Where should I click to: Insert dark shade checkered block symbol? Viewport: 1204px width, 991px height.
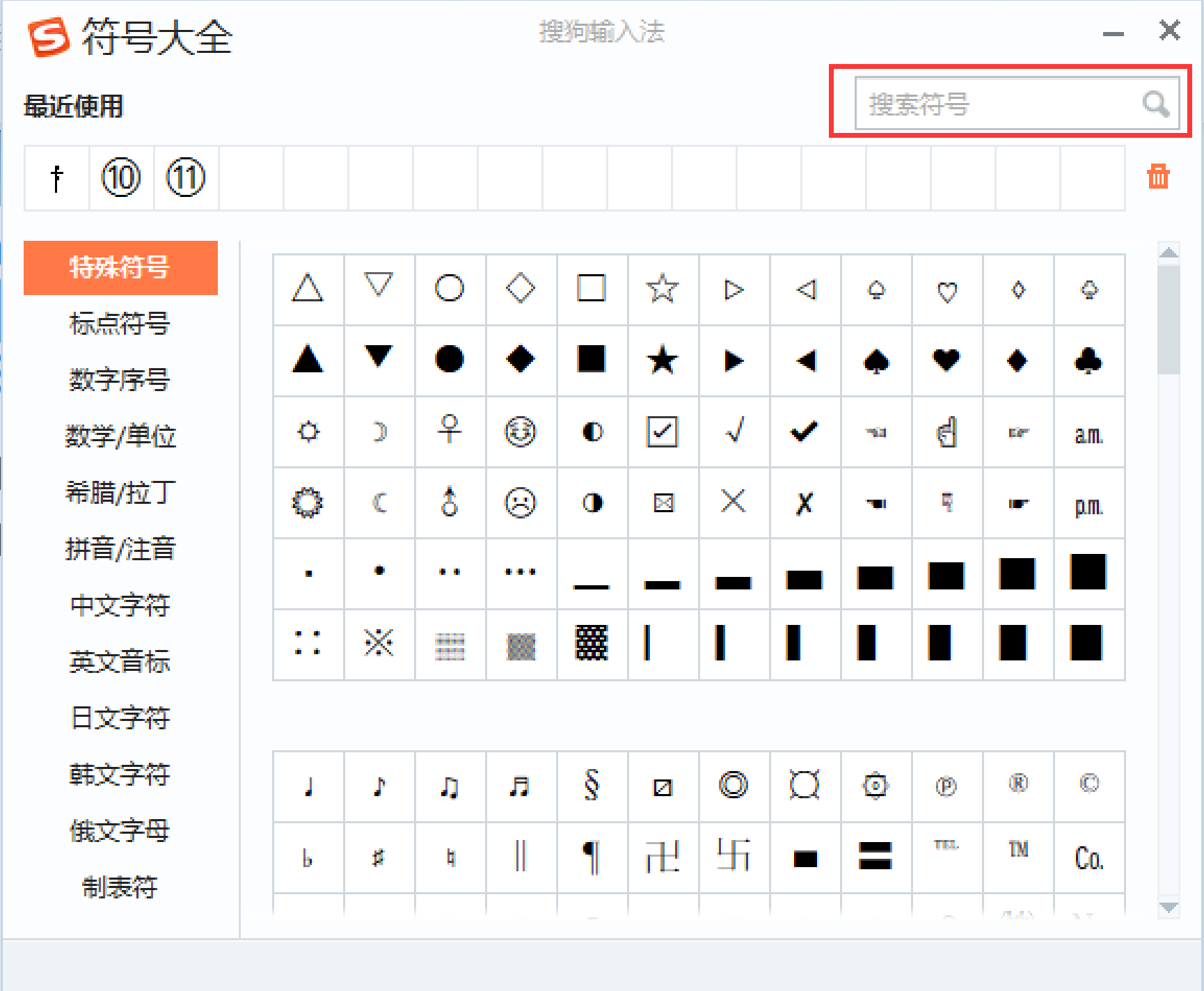click(592, 644)
